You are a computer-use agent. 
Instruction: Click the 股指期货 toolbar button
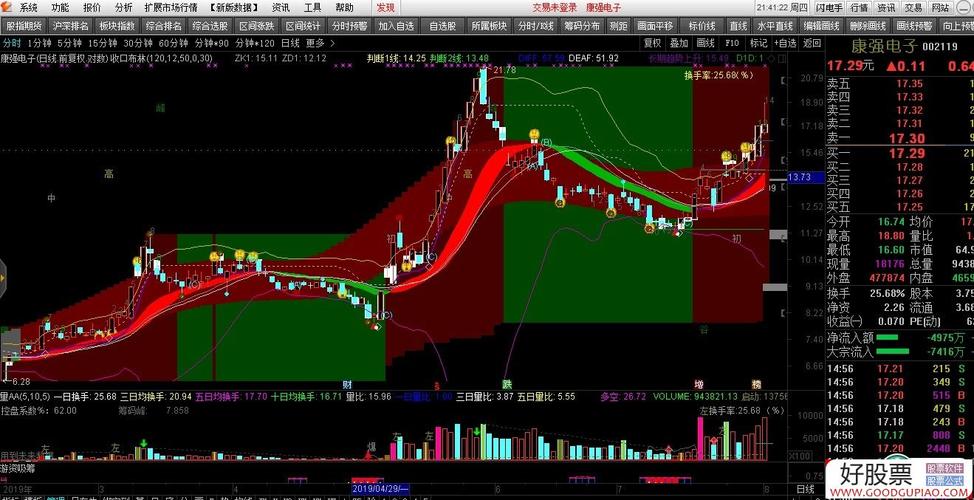point(24,26)
